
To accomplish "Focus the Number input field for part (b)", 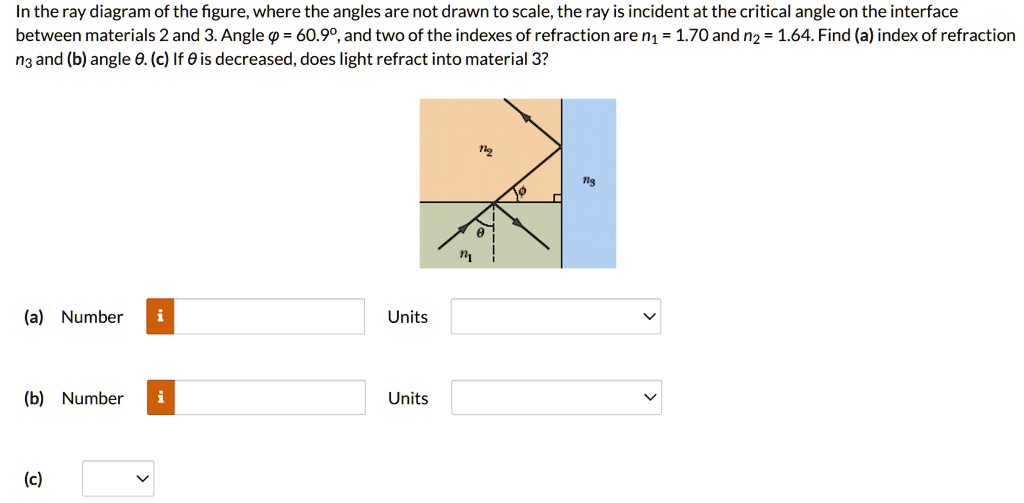I will coord(269,398).
